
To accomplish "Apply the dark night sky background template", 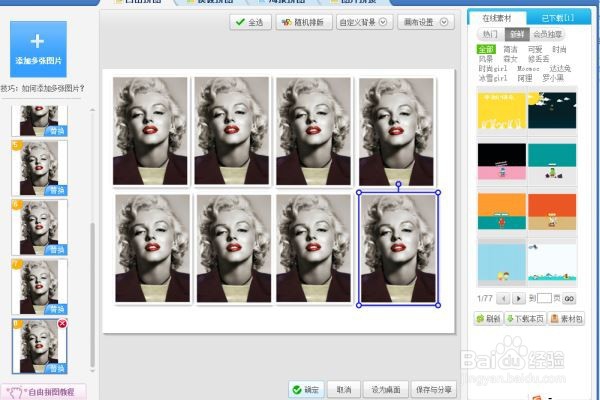I will 552,110.
